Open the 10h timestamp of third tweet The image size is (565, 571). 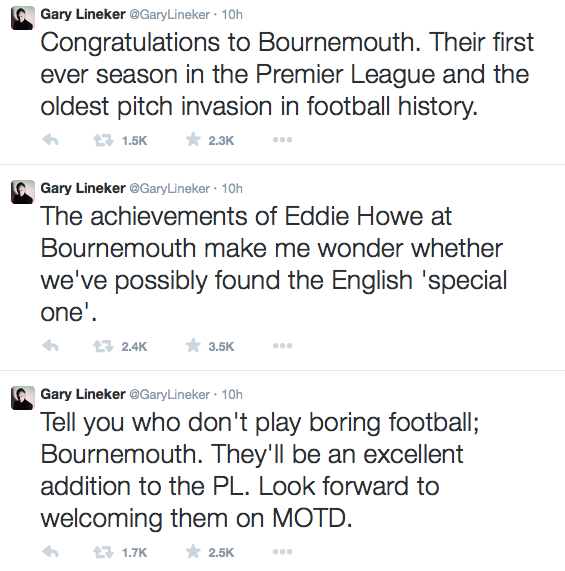(x=232, y=394)
